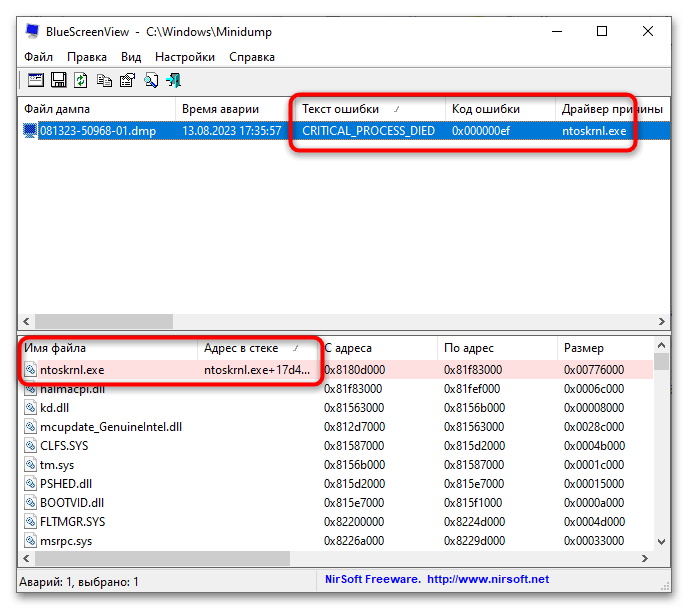Screen dimensions: 688x609
Task: Click lower pane horizontal scrollbar right arrow
Action: tap(645, 558)
